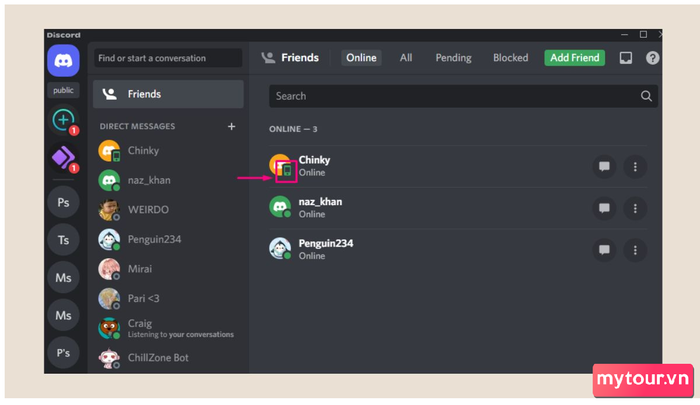This screenshot has width=700, height=405.
Task: Open the inbox icon in header
Action: (625, 58)
